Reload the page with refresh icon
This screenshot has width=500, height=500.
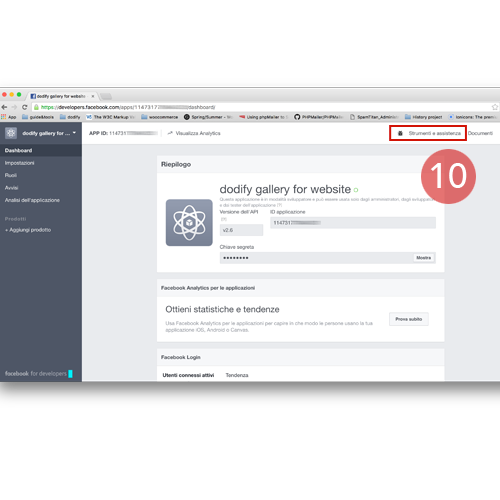pyautogui.click(x=24, y=107)
